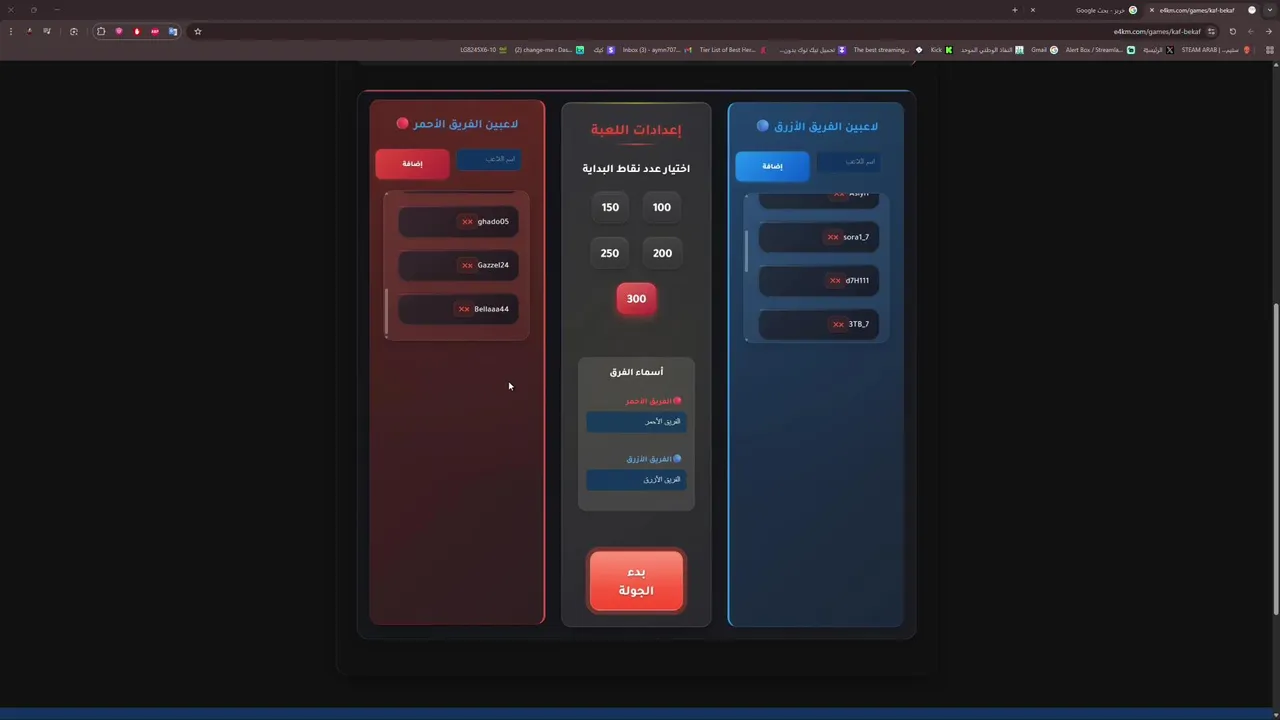Select 200 starting points
The width and height of the screenshot is (1280, 720).
(x=662, y=253)
